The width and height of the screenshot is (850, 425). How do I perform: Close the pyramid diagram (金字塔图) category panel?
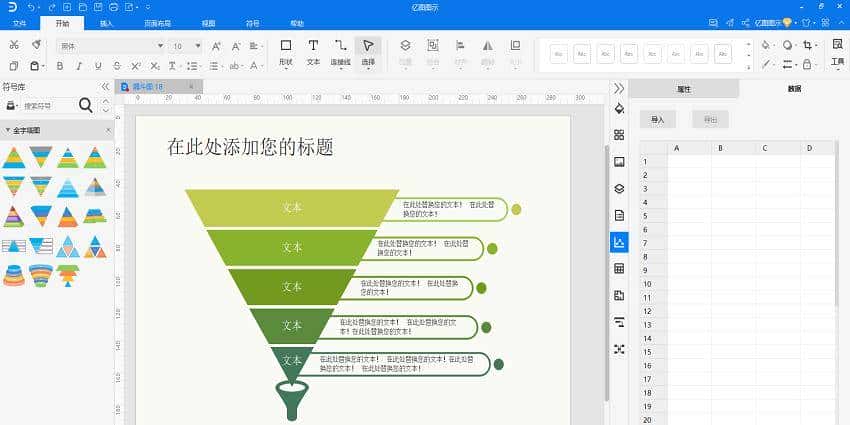coord(108,131)
